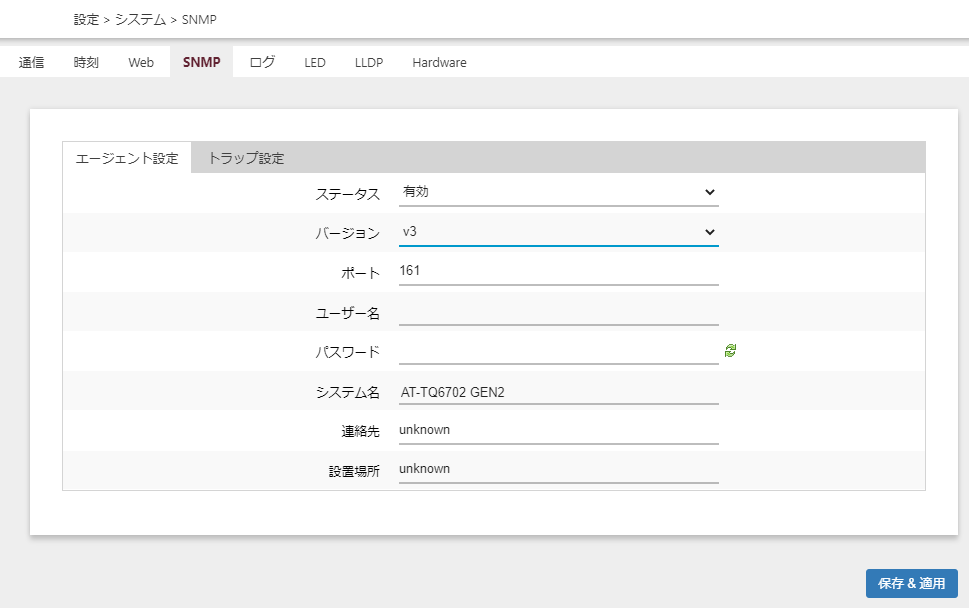The width and height of the screenshot is (969, 608).
Task: Select the SNMP tab
Action: pyautogui.click(x=201, y=62)
